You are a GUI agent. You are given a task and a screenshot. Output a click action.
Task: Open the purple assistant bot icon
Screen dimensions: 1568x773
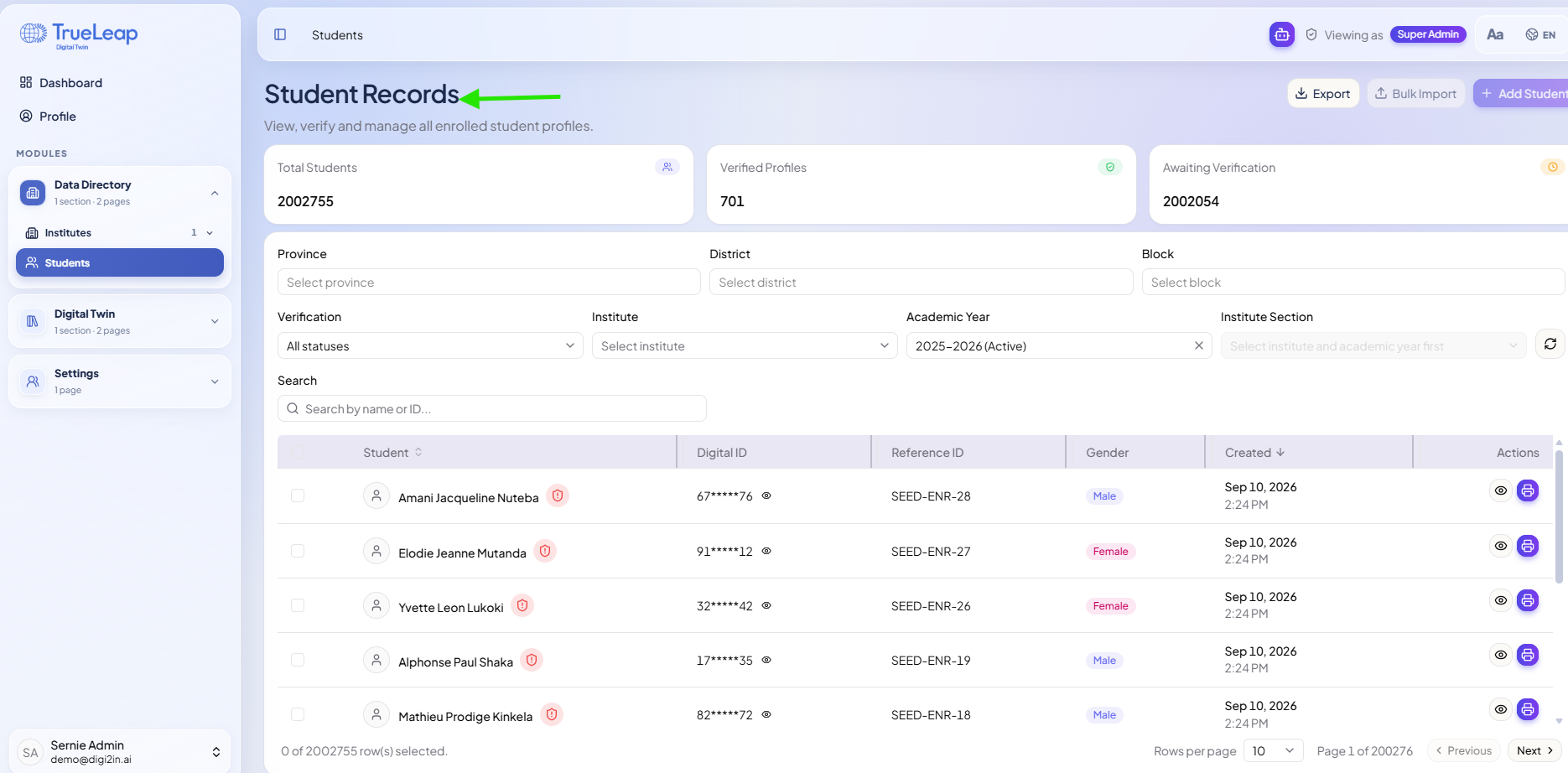pyautogui.click(x=1281, y=34)
